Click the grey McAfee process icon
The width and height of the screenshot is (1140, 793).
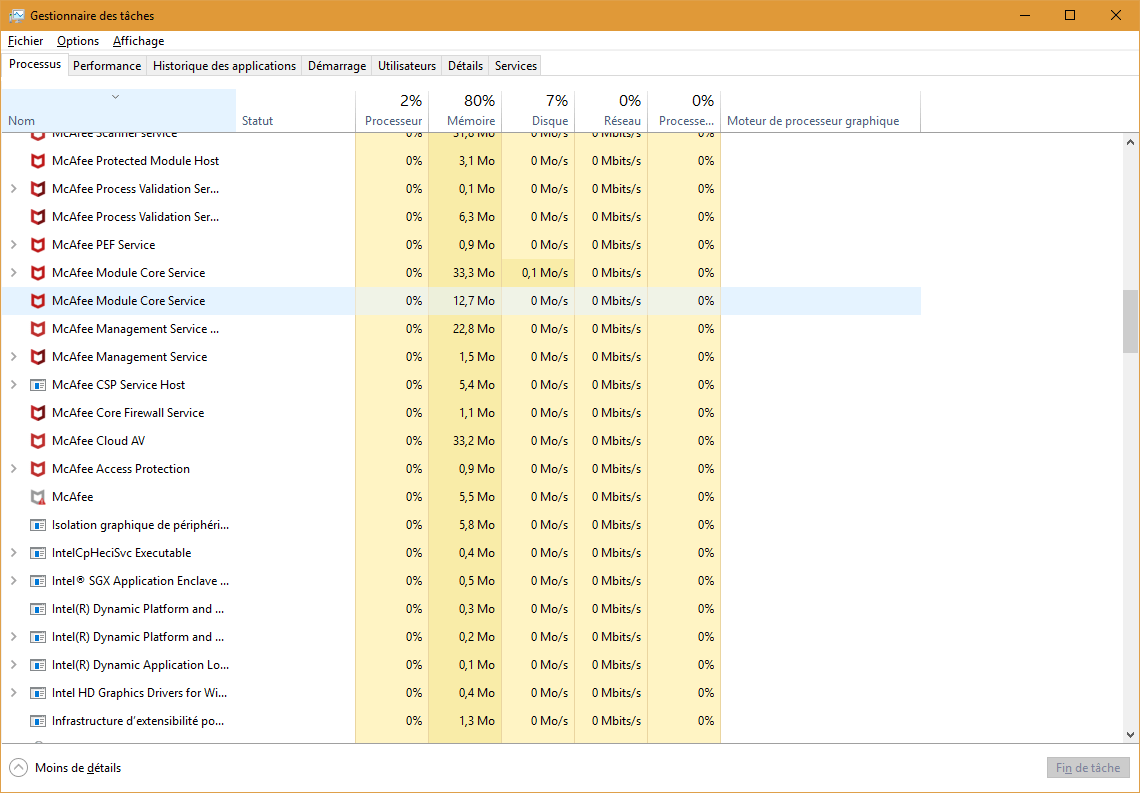point(38,497)
